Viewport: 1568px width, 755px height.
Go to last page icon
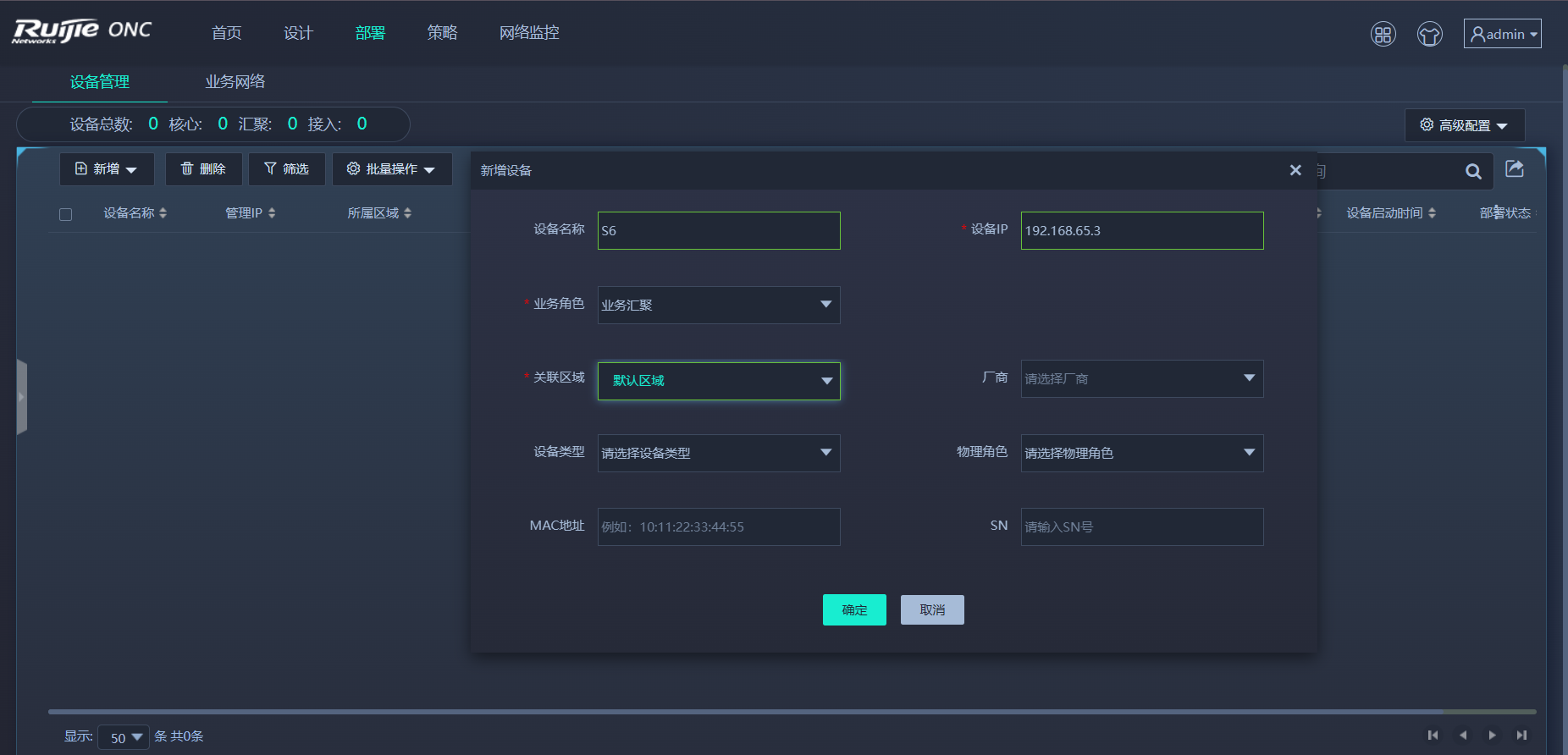(x=1521, y=735)
